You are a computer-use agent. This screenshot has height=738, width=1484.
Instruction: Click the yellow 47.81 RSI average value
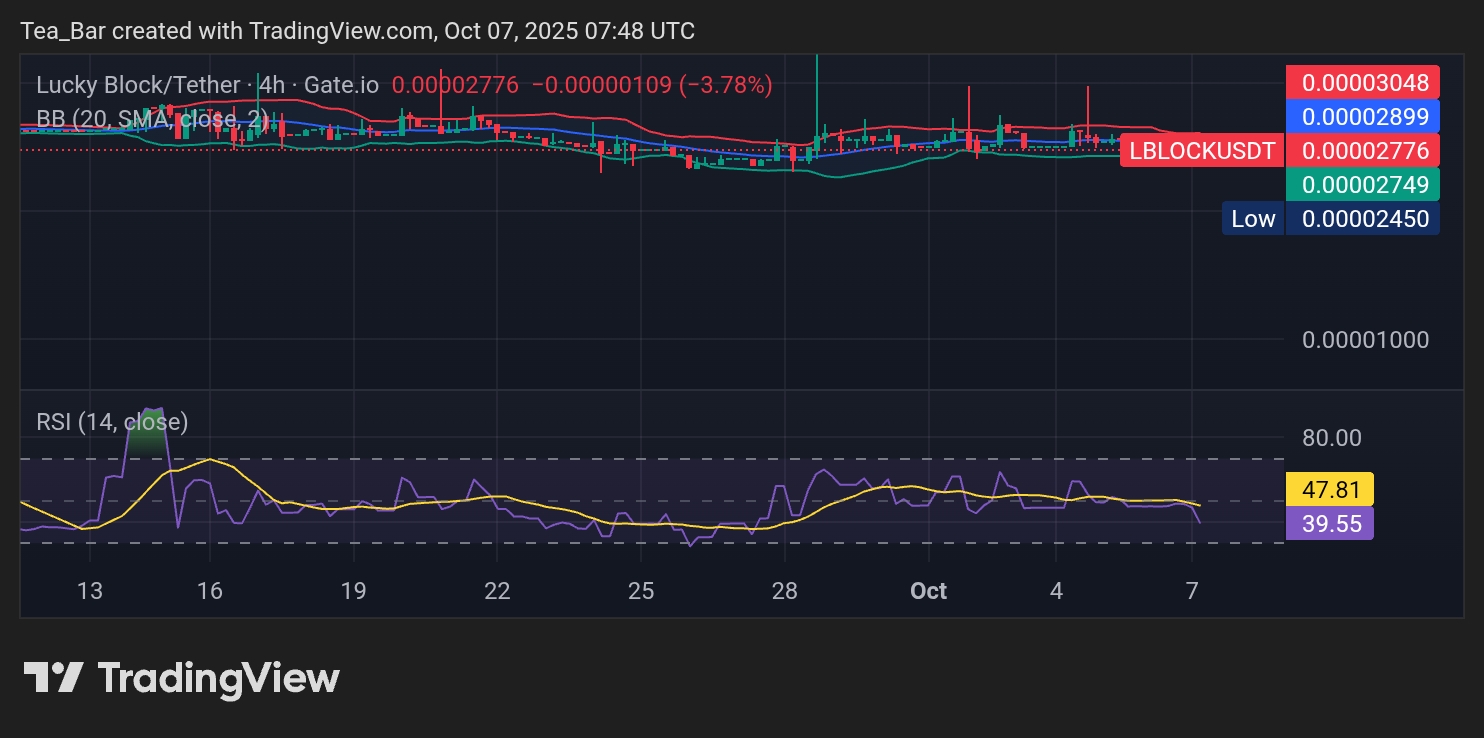point(1330,489)
